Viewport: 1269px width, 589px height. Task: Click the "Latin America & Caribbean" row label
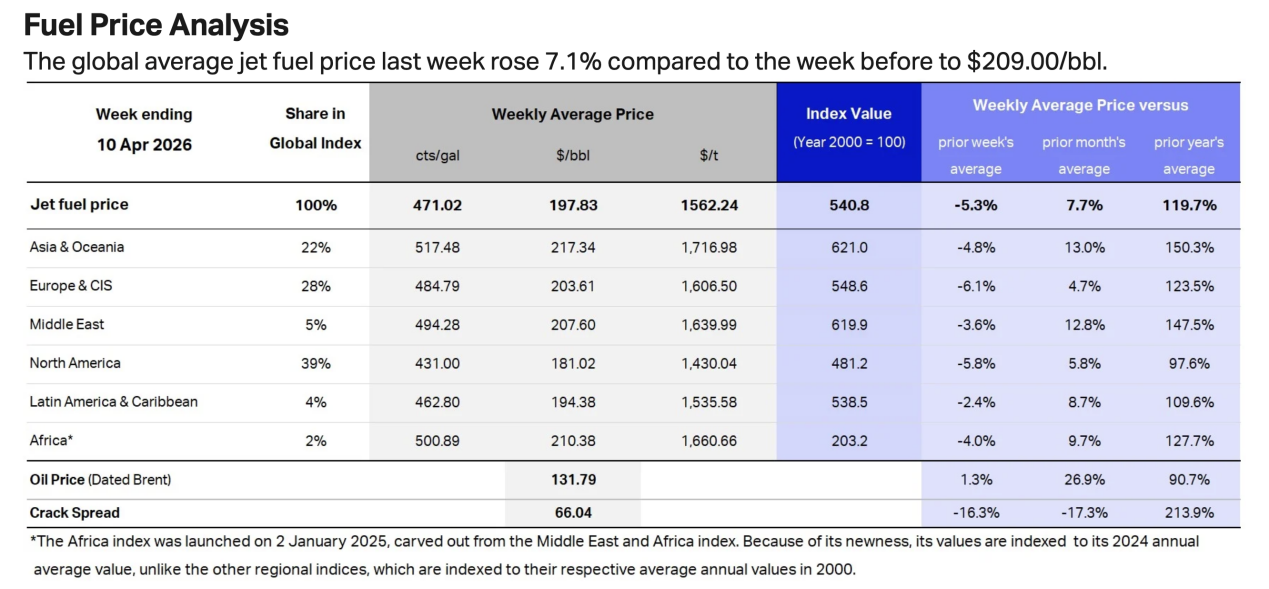[x=114, y=402]
